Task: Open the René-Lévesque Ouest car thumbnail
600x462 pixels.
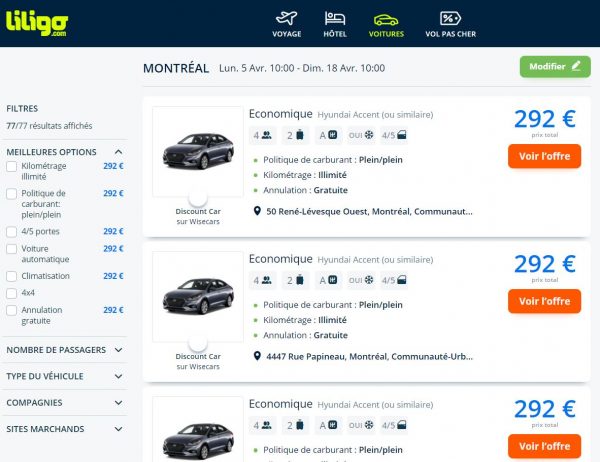Action: tap(198, 152)
